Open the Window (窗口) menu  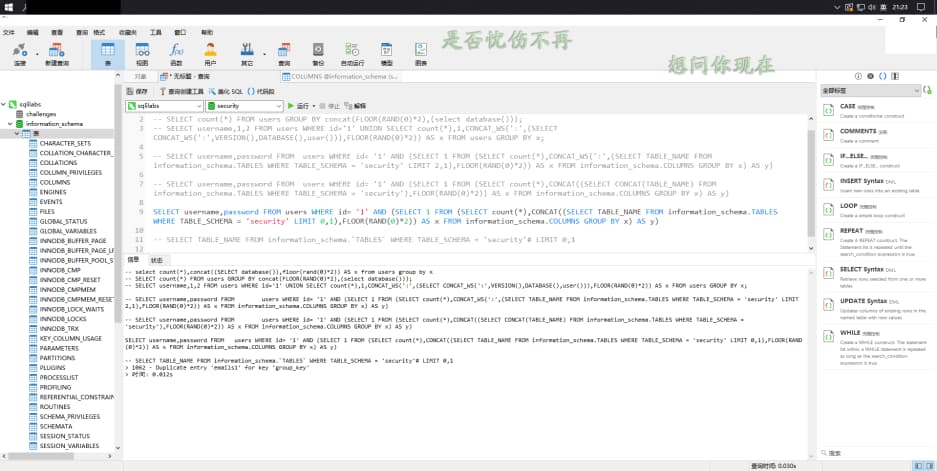[x=180, y=32]
